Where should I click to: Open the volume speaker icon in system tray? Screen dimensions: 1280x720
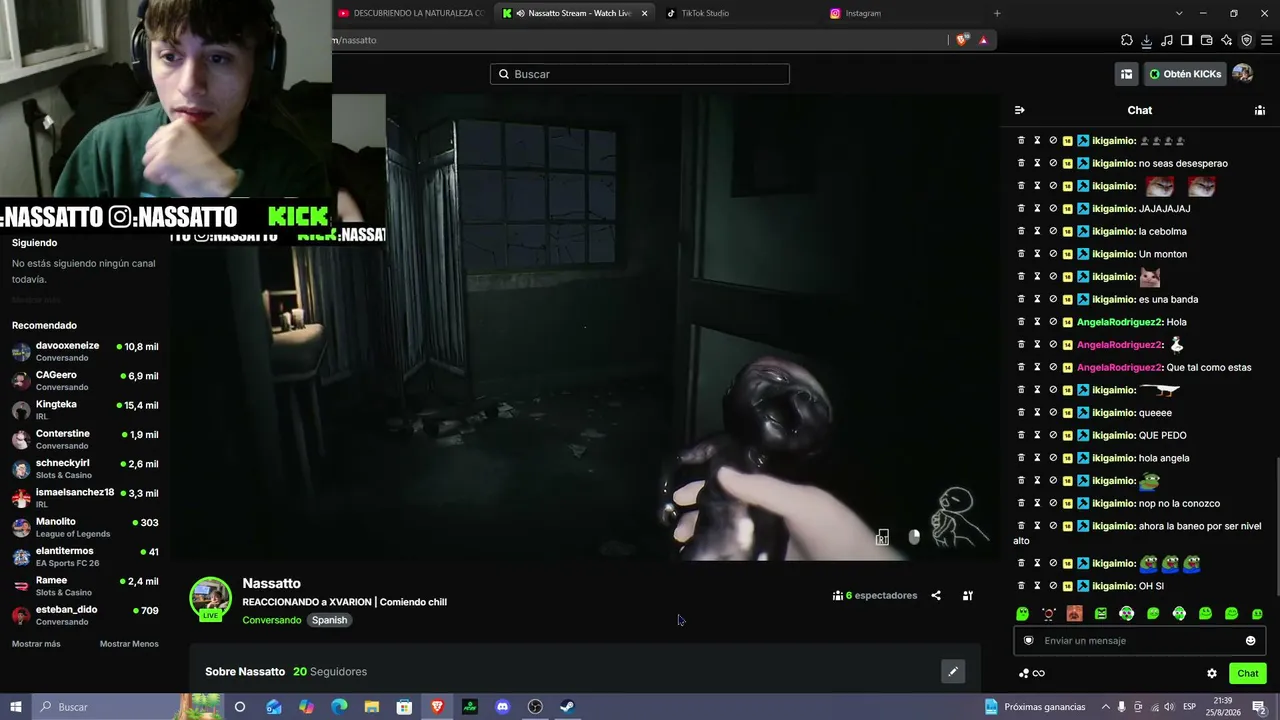[1170, 707]
